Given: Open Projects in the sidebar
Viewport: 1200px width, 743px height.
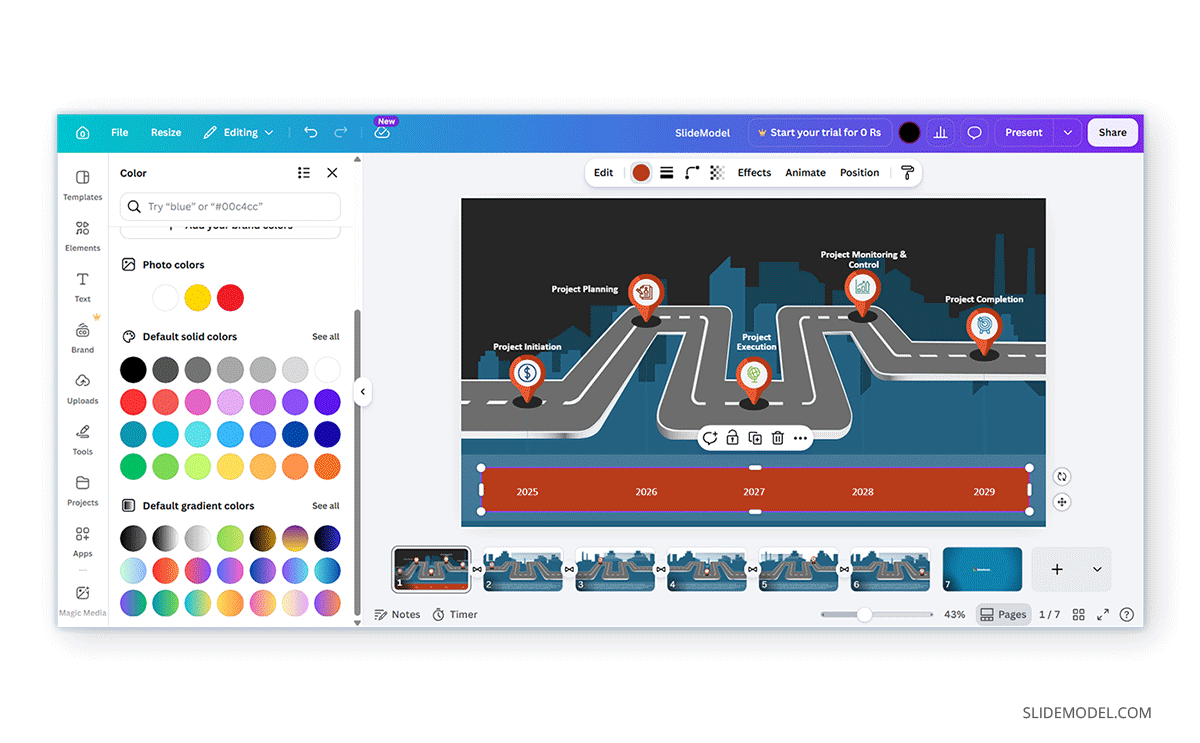Looking at the screenshot, I should pos(83,491).
